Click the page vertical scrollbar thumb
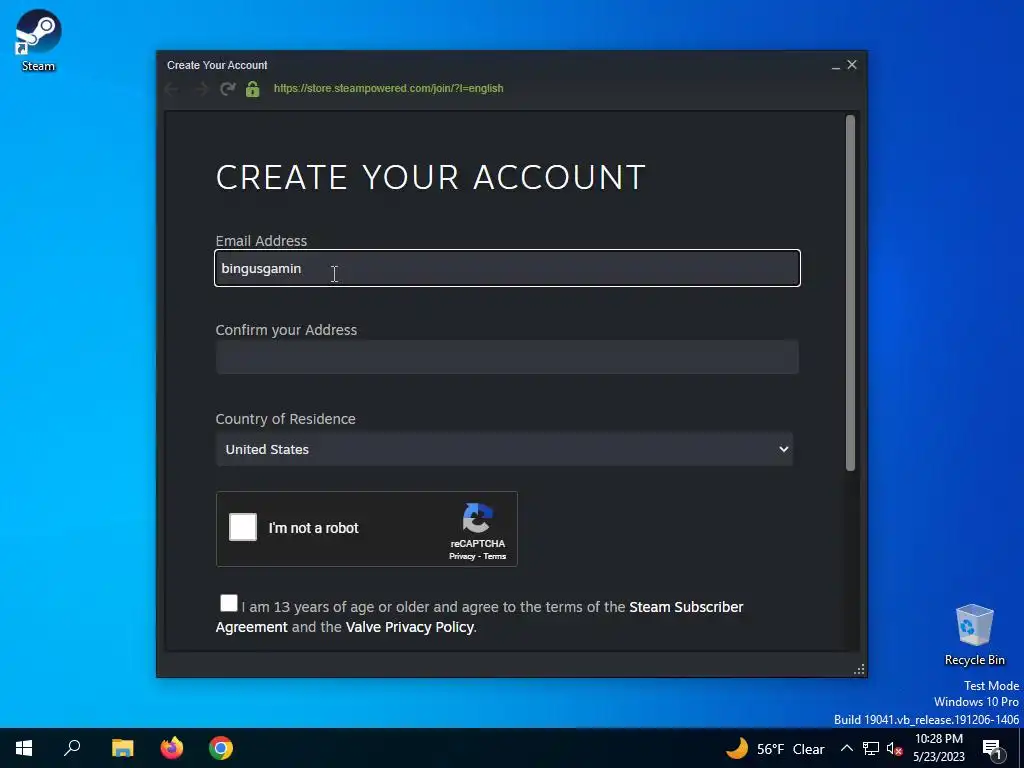The width and height of the screenshot is (1024, 768). [850, 293]
